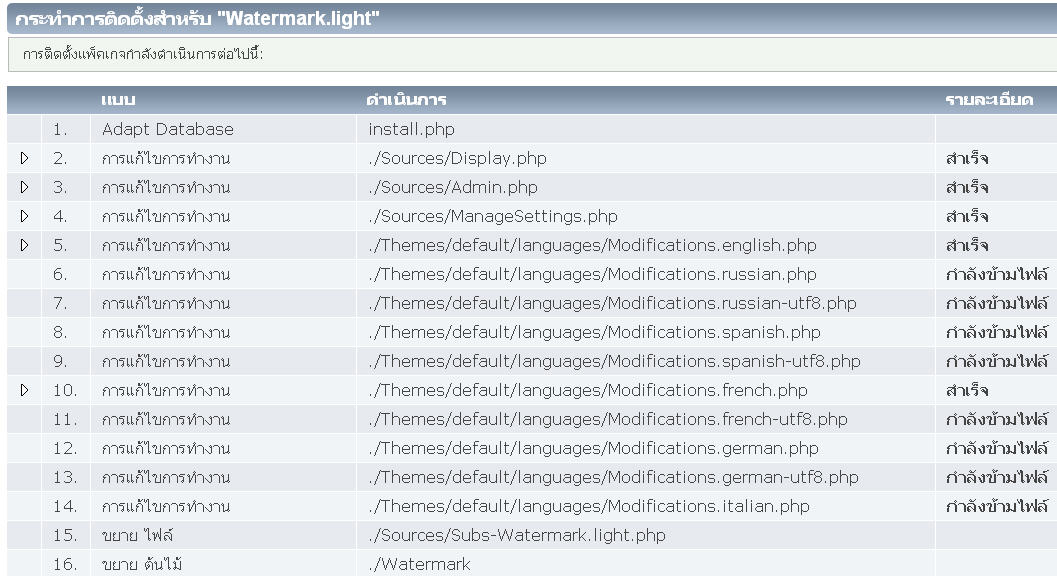This screenshot has height=576, width=1057.
Task: Click the รายละเอียด column header
Action: click(x=988, y=100)
